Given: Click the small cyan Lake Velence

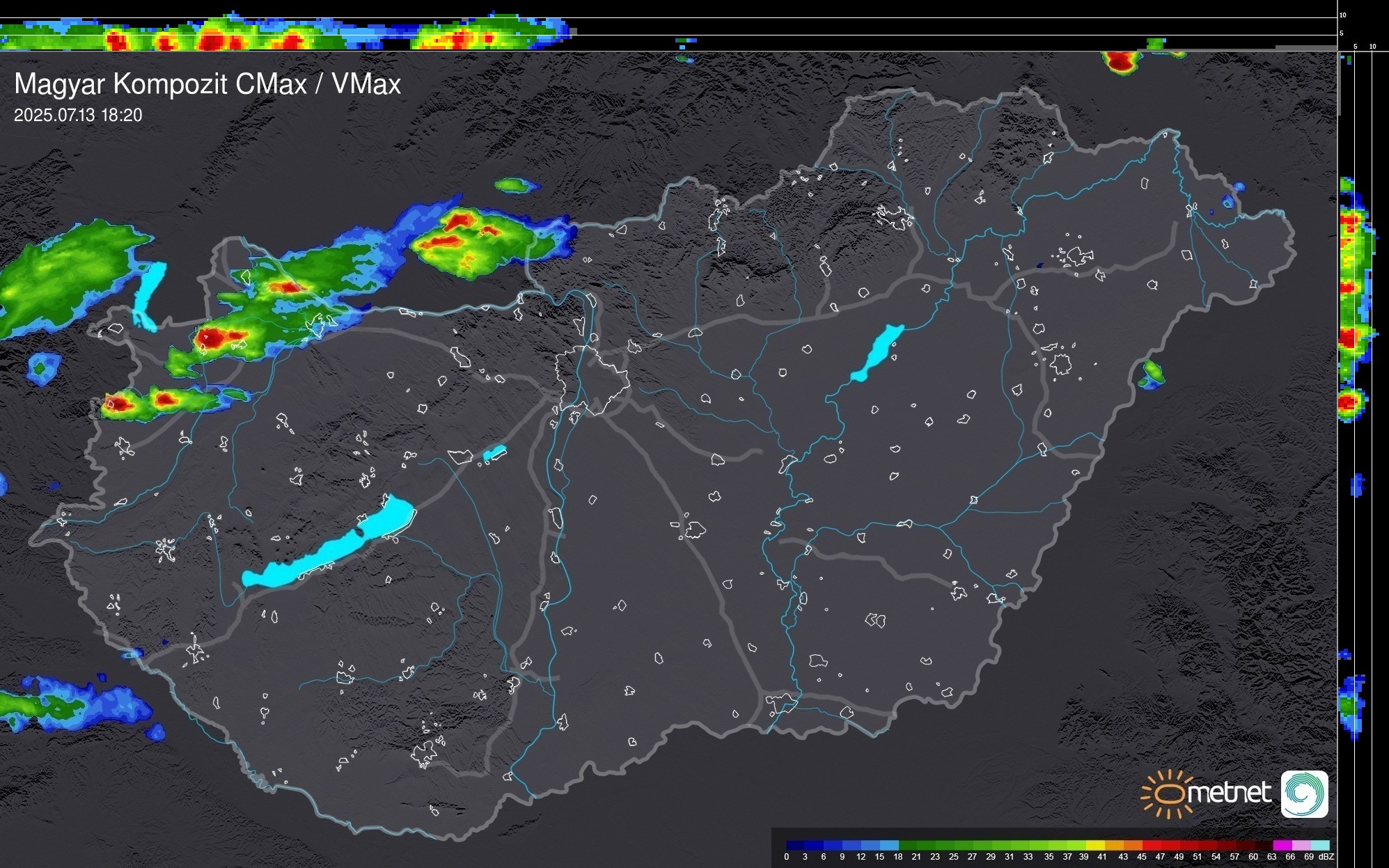Looking at the screenshot, I should click(494, 453).
